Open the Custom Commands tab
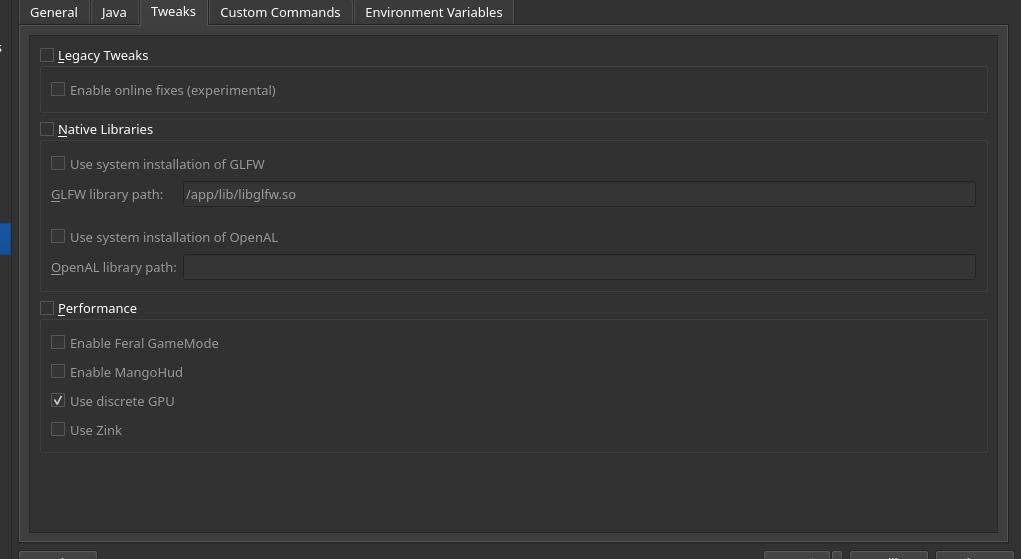Image resolution: width=1021 pixels, height=559 pixels. 280,12
